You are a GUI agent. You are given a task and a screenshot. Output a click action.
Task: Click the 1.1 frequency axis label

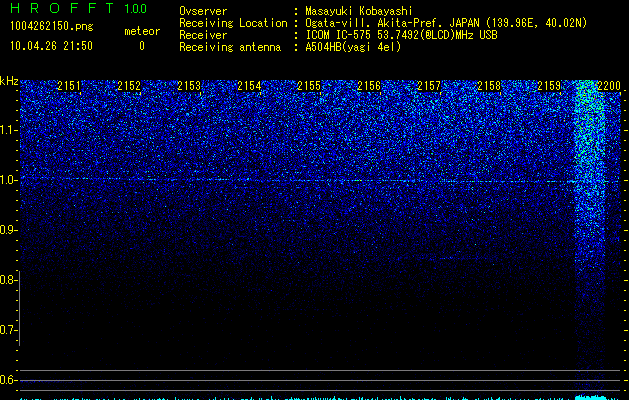pos(8,130)
